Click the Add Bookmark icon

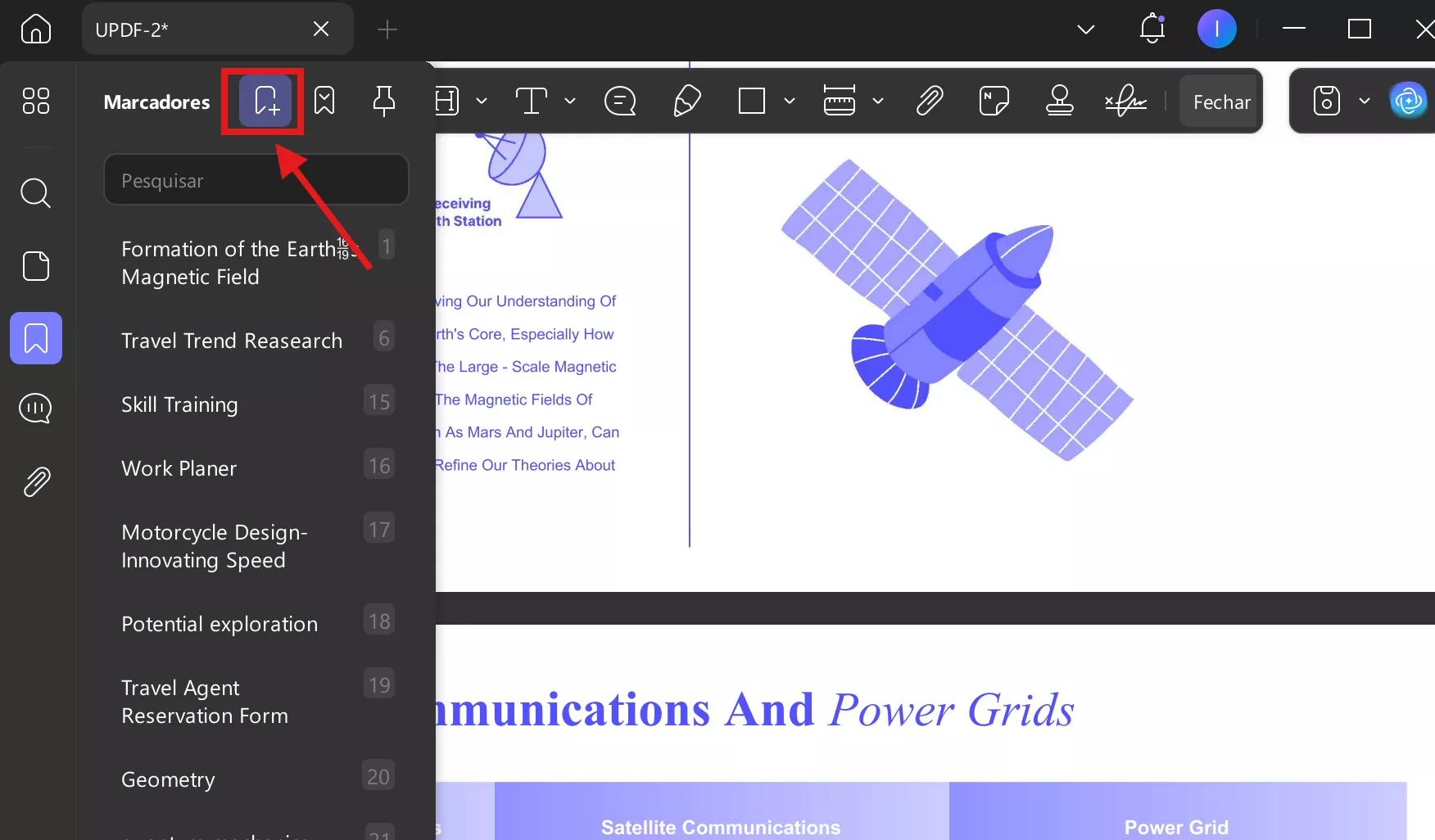(x=265, y=101)
